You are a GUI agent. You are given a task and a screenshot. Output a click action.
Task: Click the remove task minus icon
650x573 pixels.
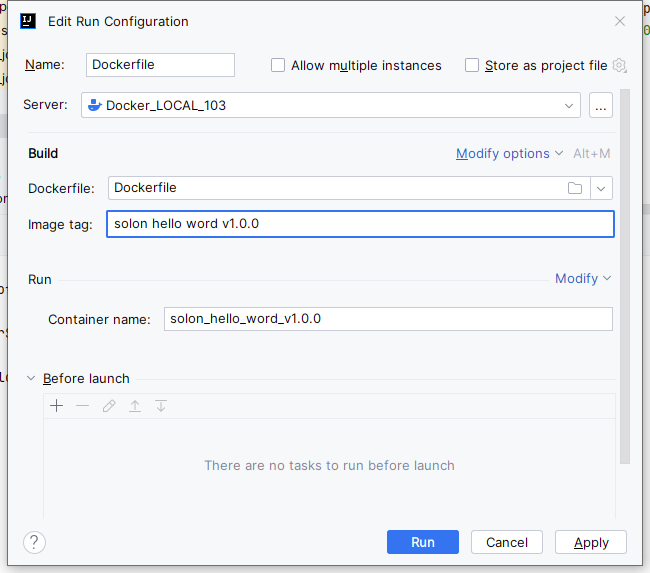coord(83,406)
